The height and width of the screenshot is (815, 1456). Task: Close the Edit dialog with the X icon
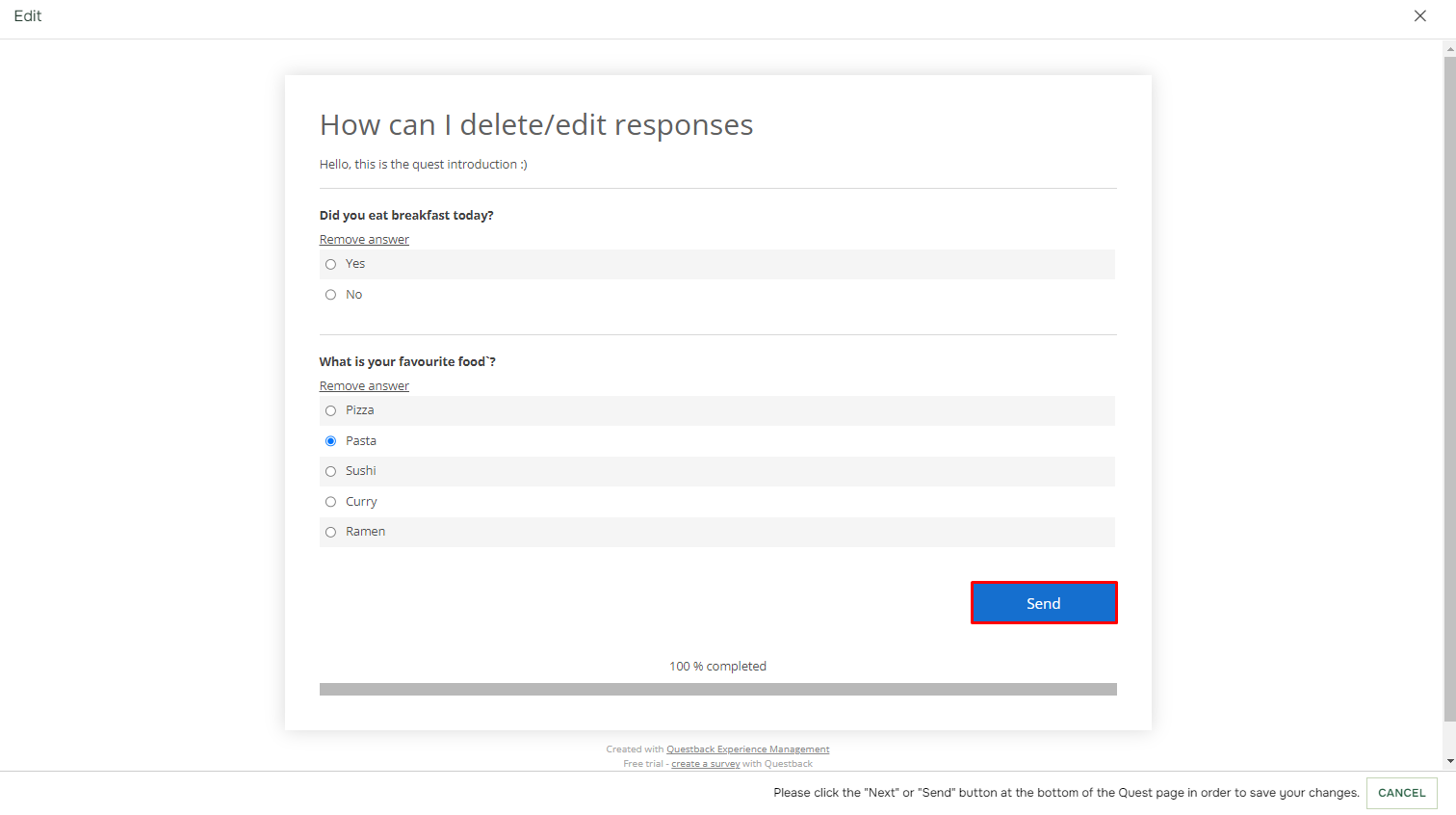(x=1419, y=16)
